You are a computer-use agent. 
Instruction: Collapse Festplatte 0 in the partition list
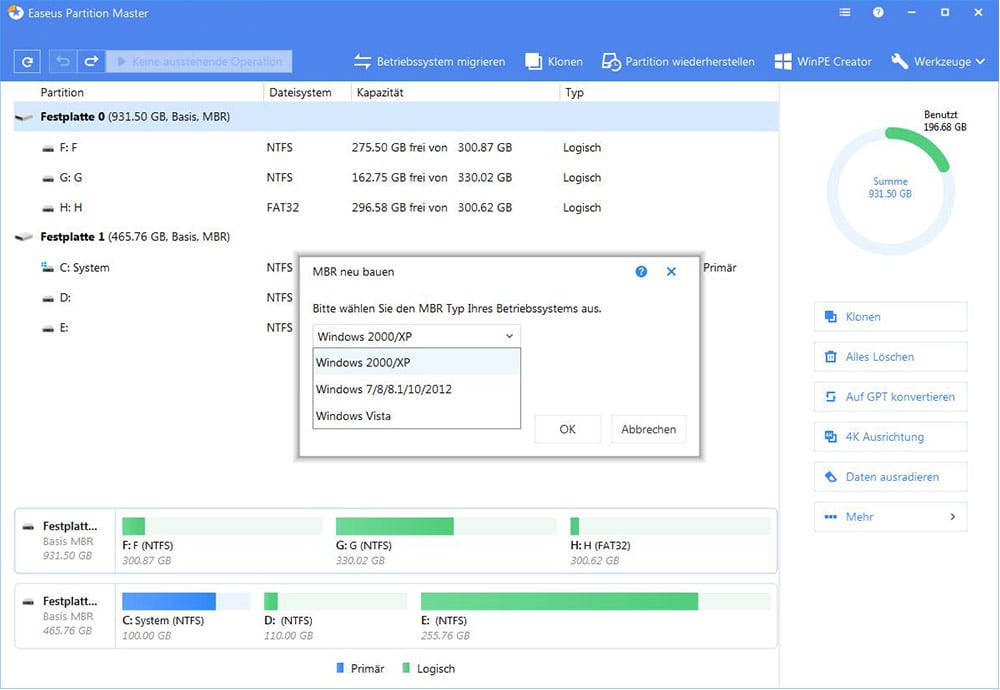[x=22, y=116]
